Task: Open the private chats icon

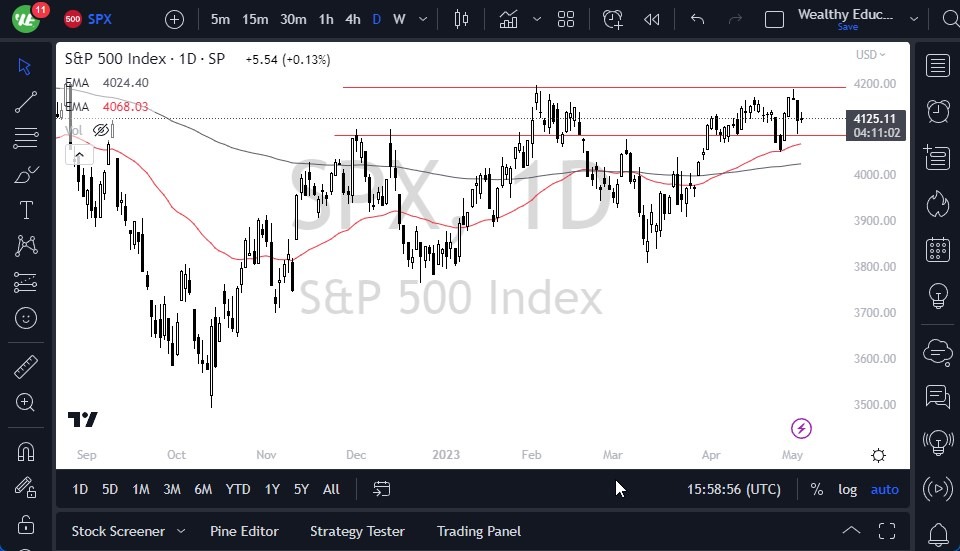Action: [x=938, y=397]
